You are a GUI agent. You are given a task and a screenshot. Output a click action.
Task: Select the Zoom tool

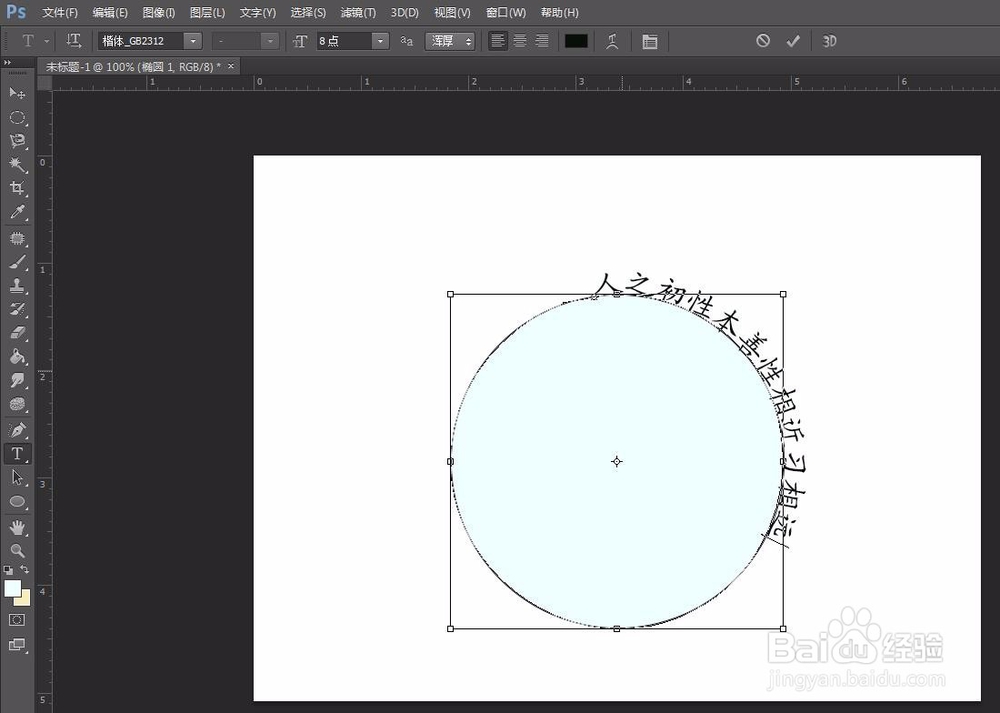pos(17,550)
